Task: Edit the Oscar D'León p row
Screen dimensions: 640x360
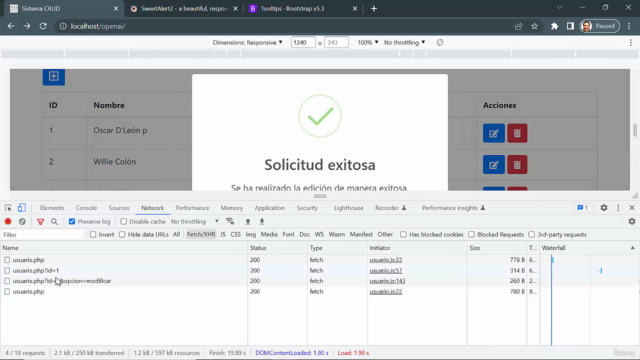Action: (493, 133)
